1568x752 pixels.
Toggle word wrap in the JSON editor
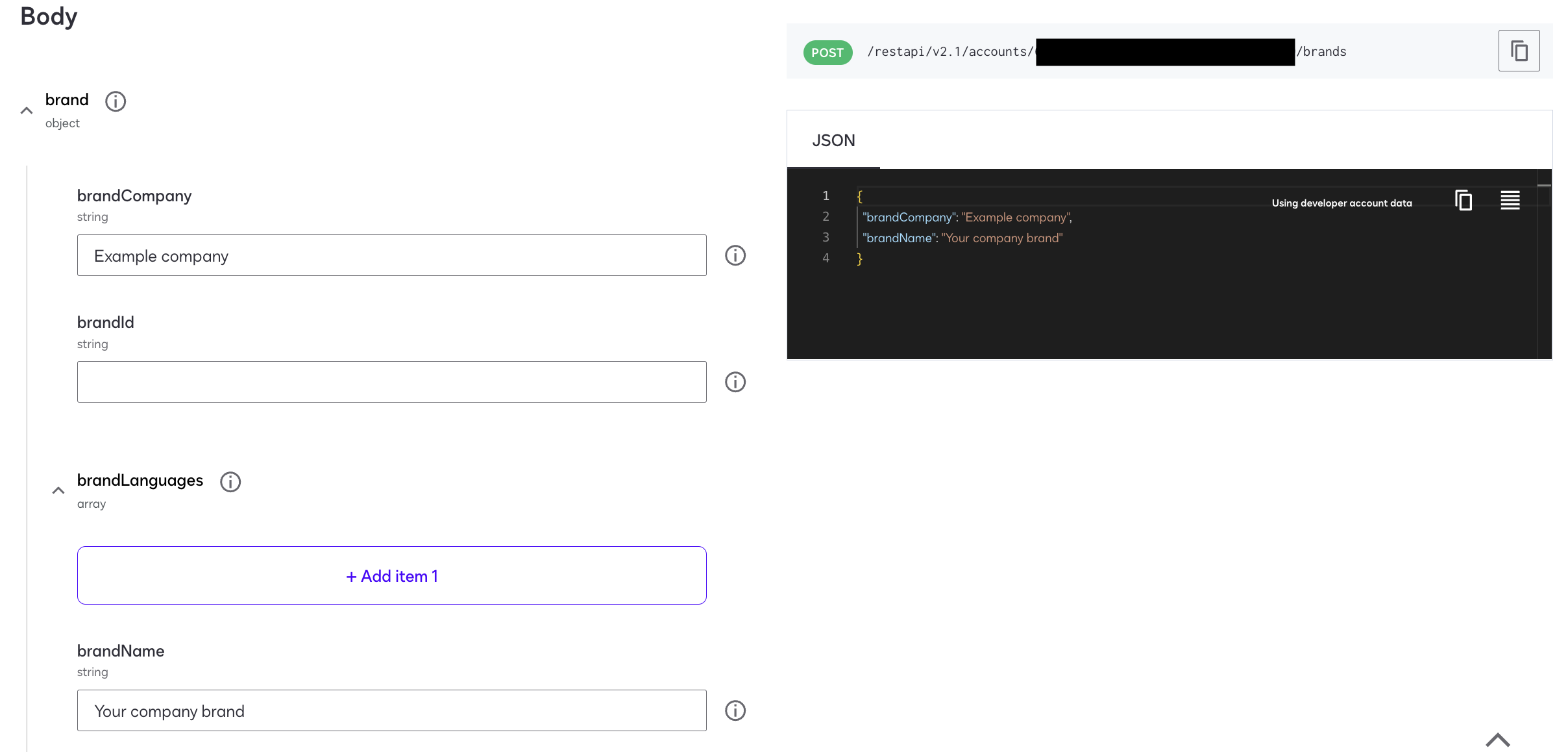(x=1510, y=200)
